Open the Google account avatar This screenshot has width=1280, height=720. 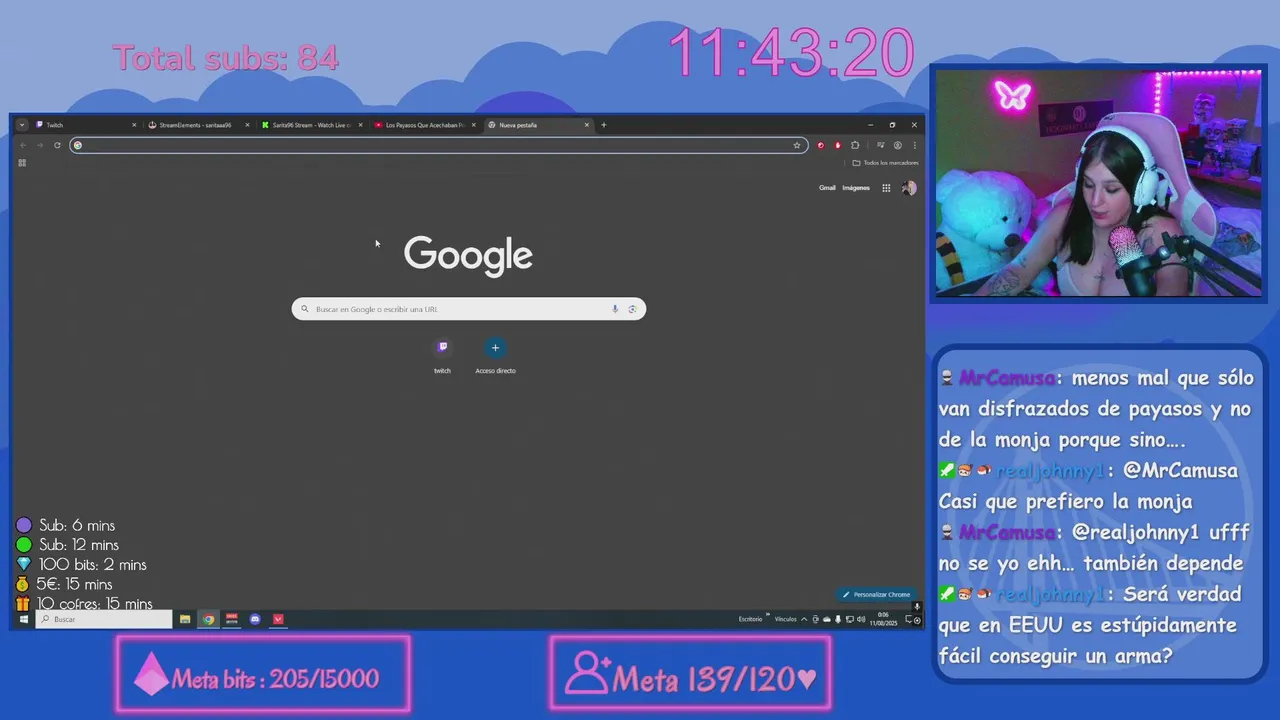(909, 188)
